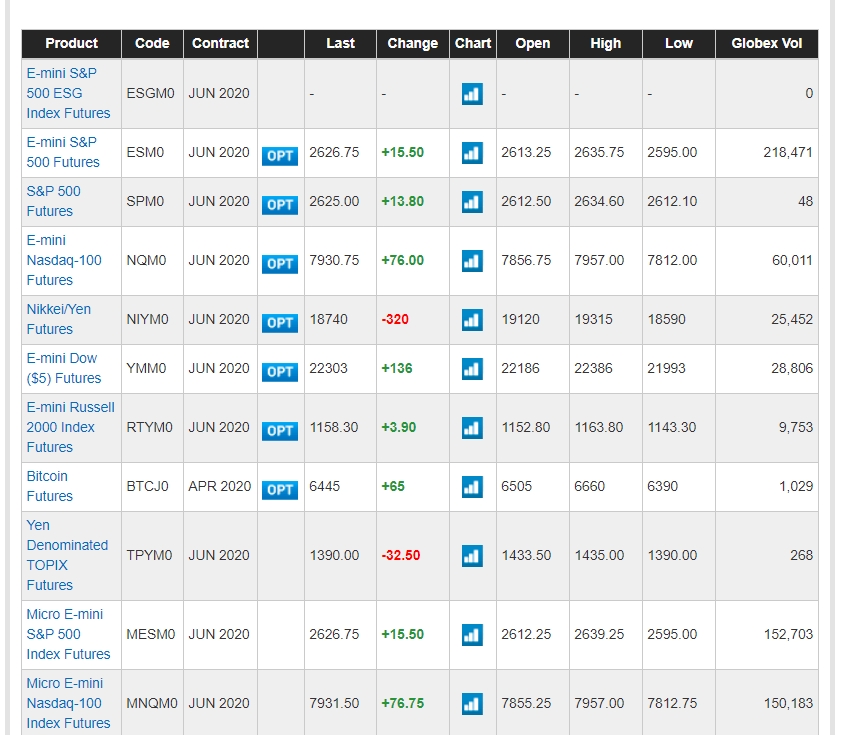Select last price 22303
The height and width of the screenshot is (735, 841).
point(328,368)
